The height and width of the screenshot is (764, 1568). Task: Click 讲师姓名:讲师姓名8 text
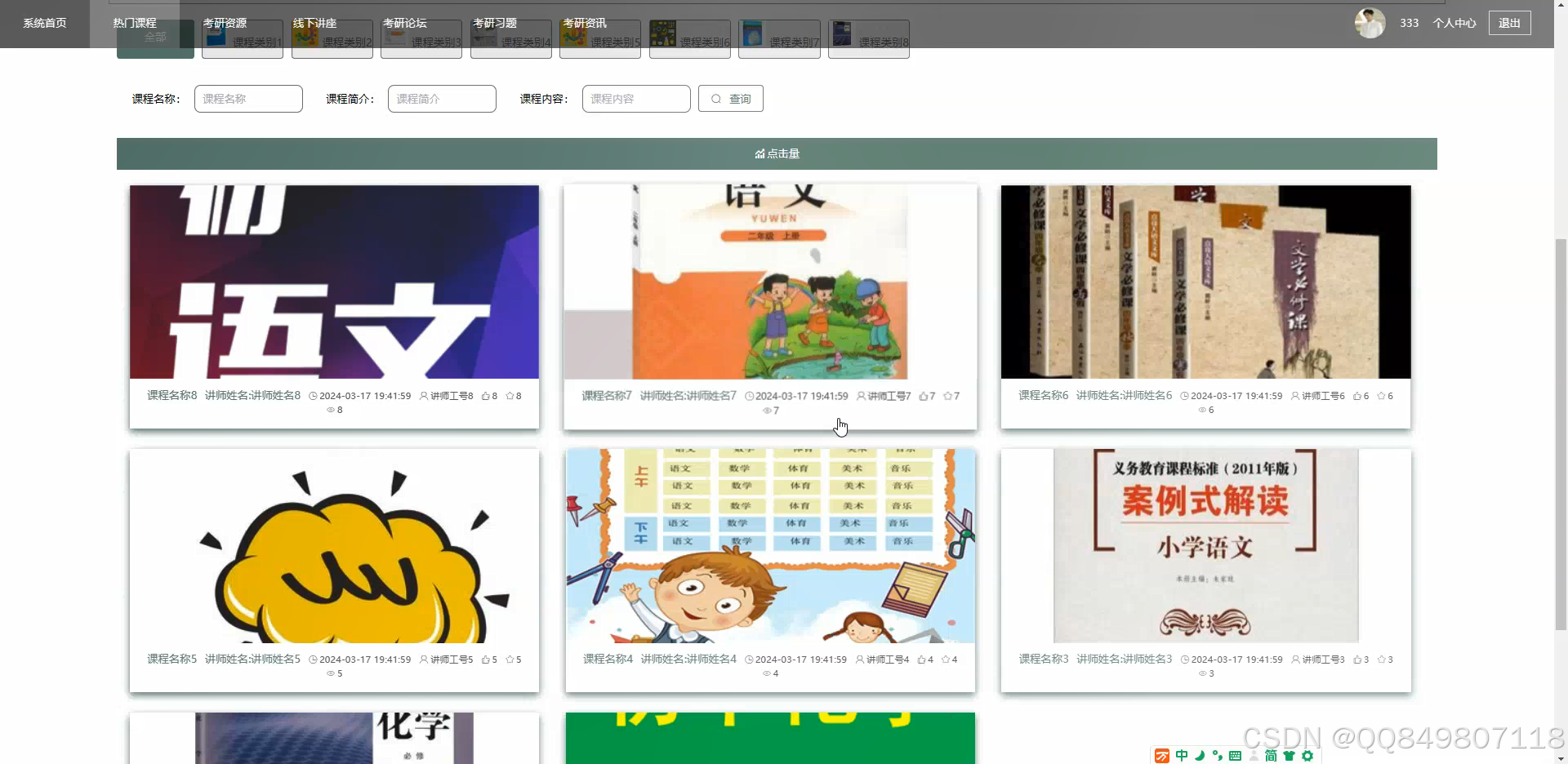252,396
